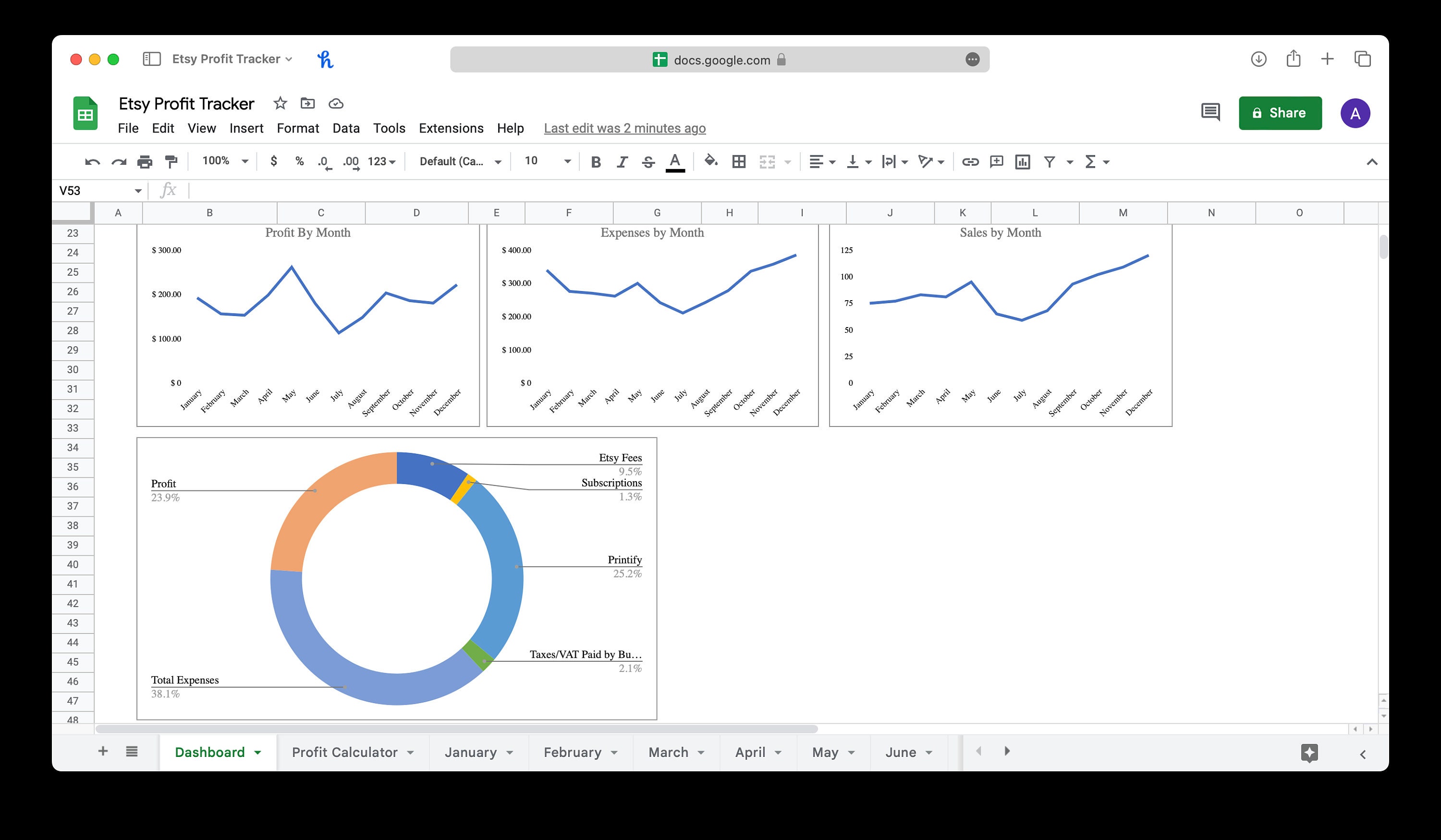Select the Paint format tool
Viewport: 1441px width, 840px height.
pyautogui.click(x=172, y=162)
